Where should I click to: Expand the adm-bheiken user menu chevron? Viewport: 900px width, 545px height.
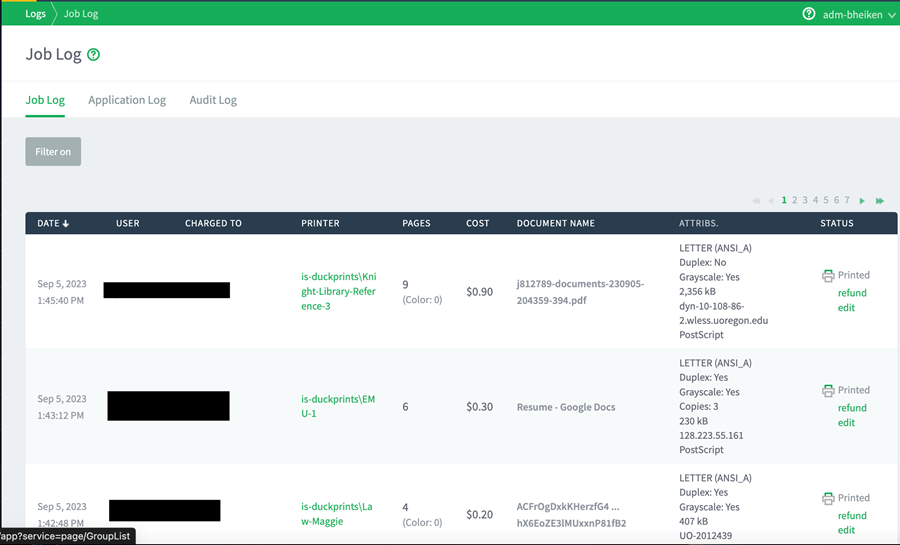point(891,15)
